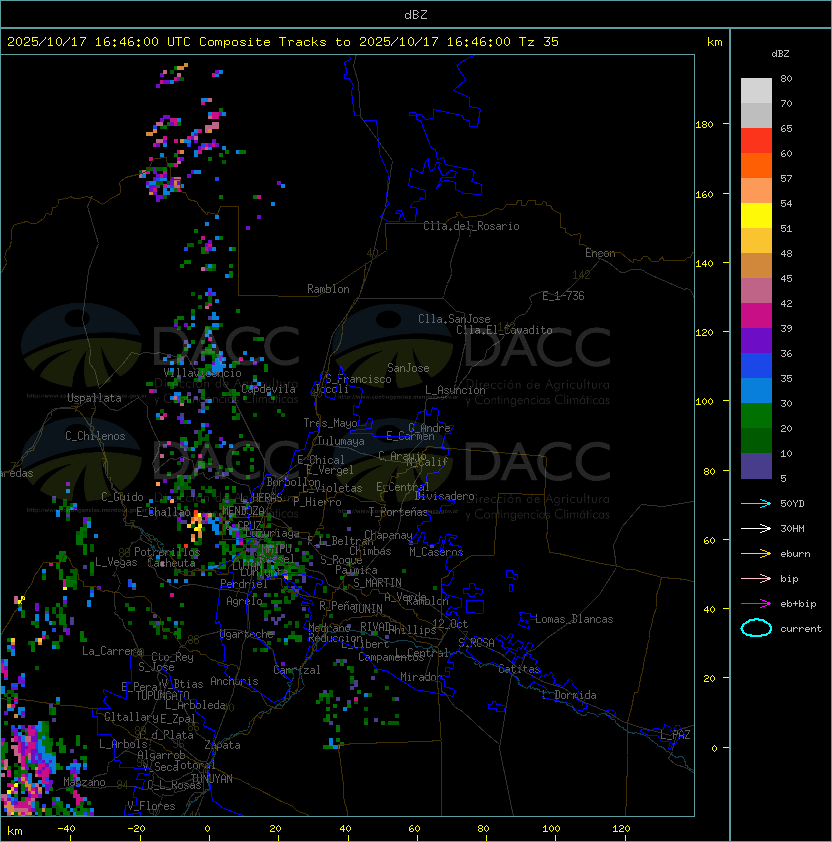832x842 pixels.
Task: Click the 'Capdevila' place label
Action: tap(269, 389)
